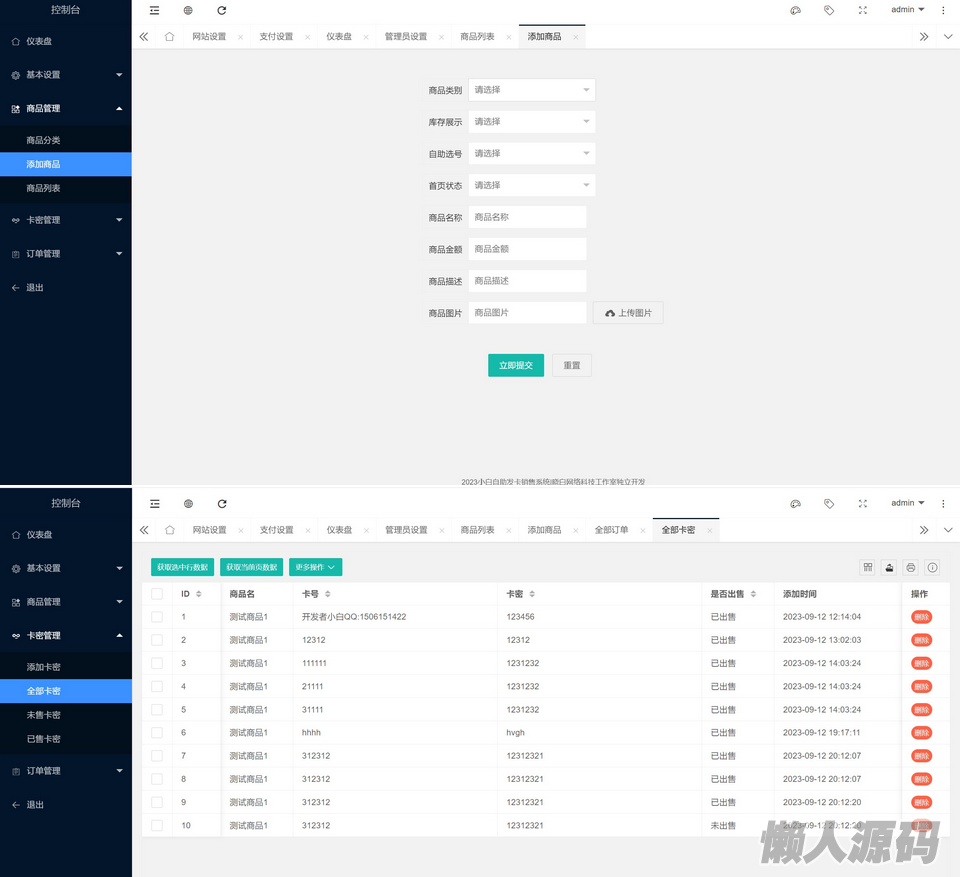
Task: Check the row with ID 4
Action: click(x=157, y=687)
